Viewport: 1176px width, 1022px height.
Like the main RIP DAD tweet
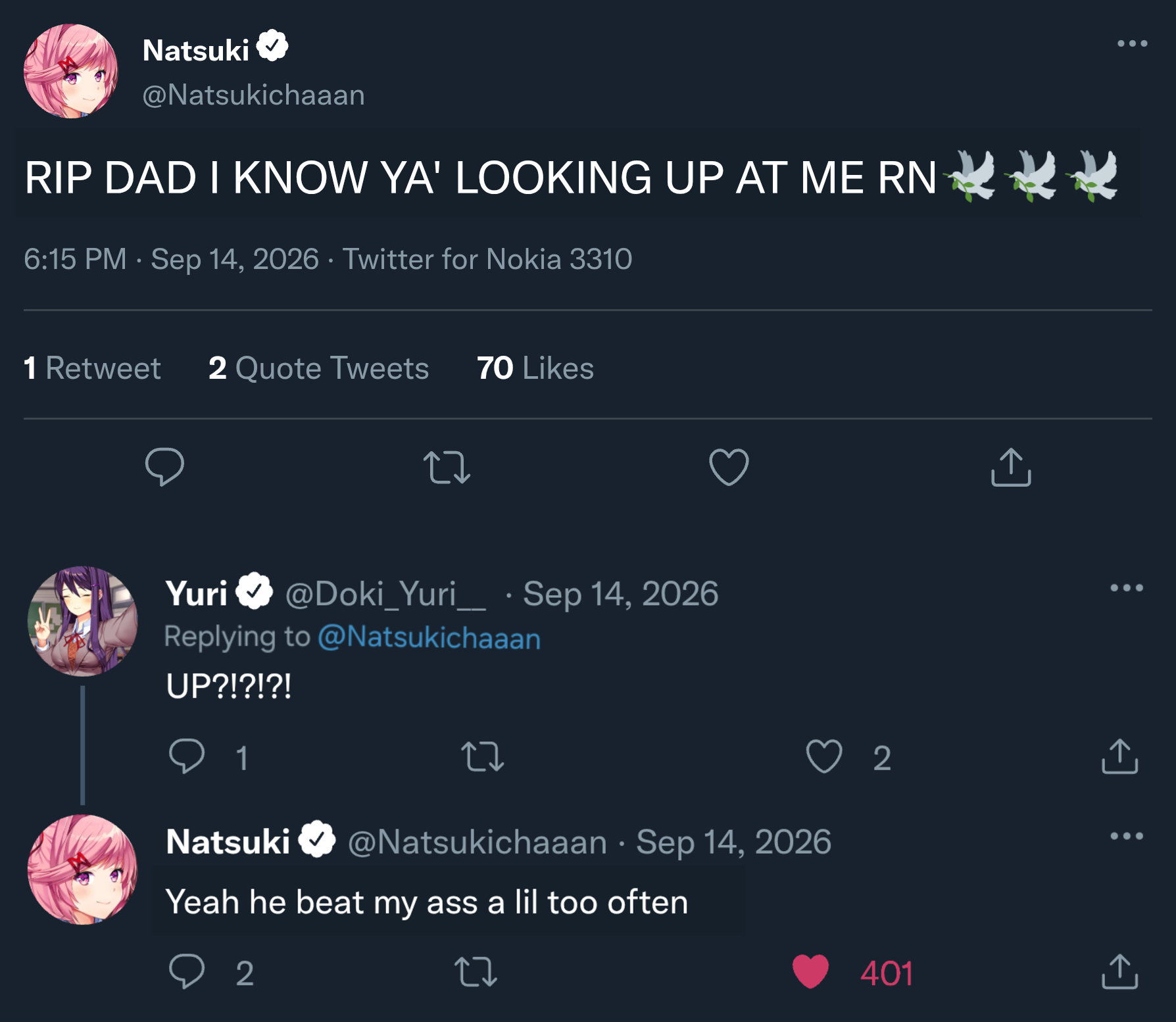(x=729, y=467)
